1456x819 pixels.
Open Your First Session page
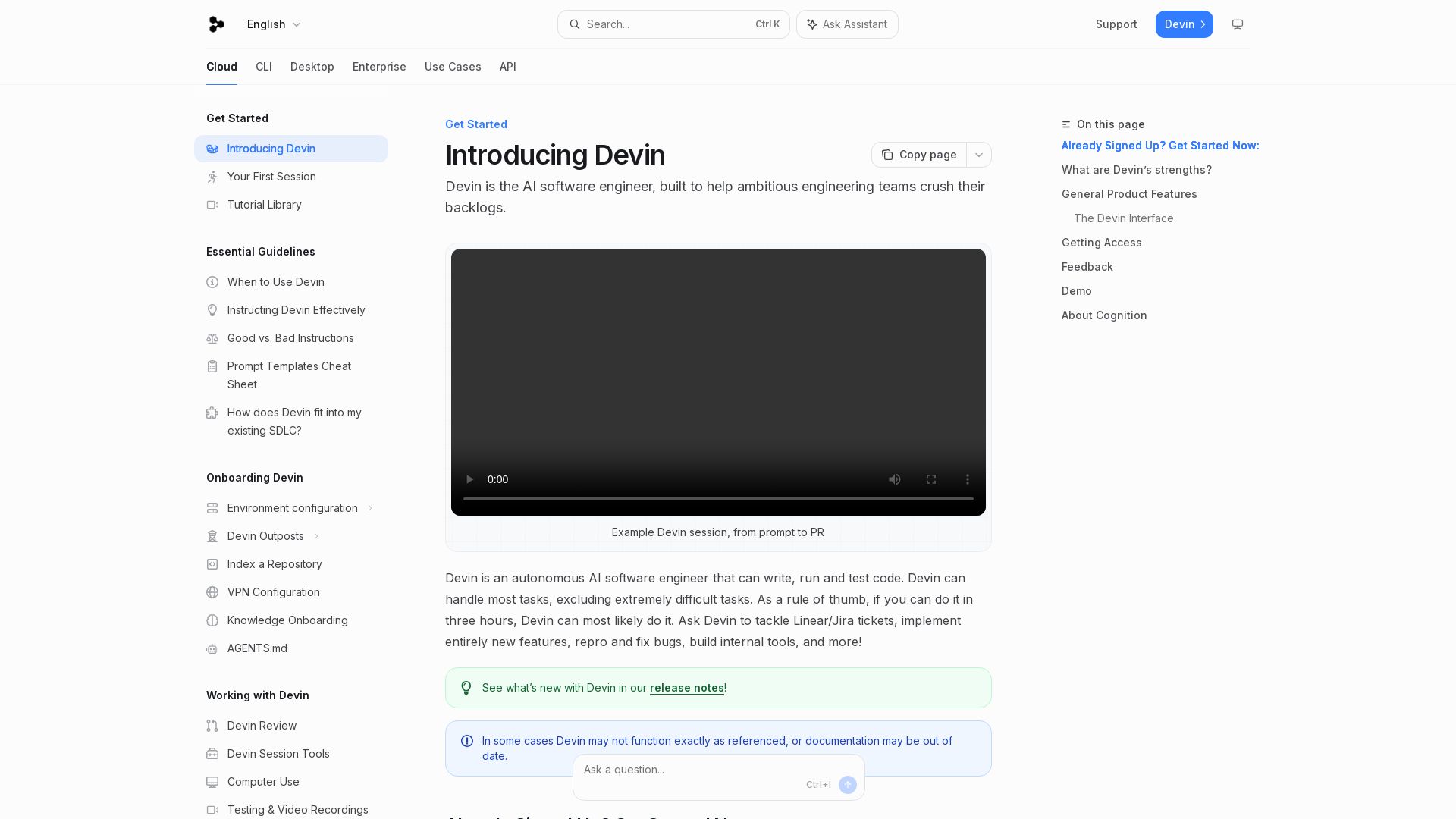click(x=291, y=177)
